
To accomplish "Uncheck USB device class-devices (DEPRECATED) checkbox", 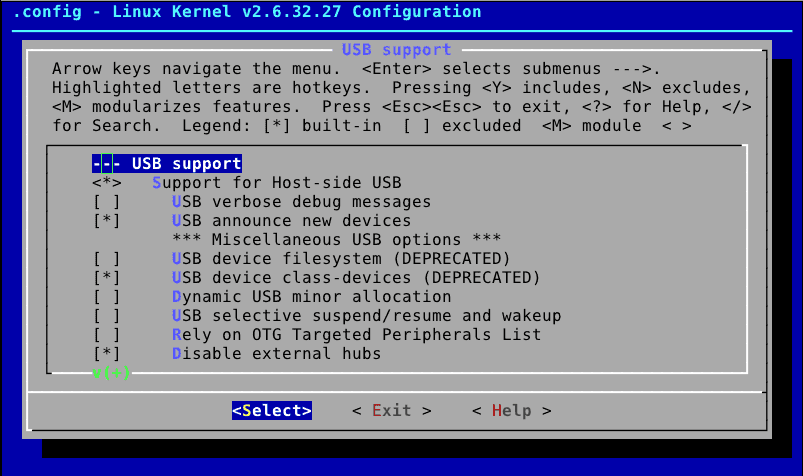I will pos(107,278).
